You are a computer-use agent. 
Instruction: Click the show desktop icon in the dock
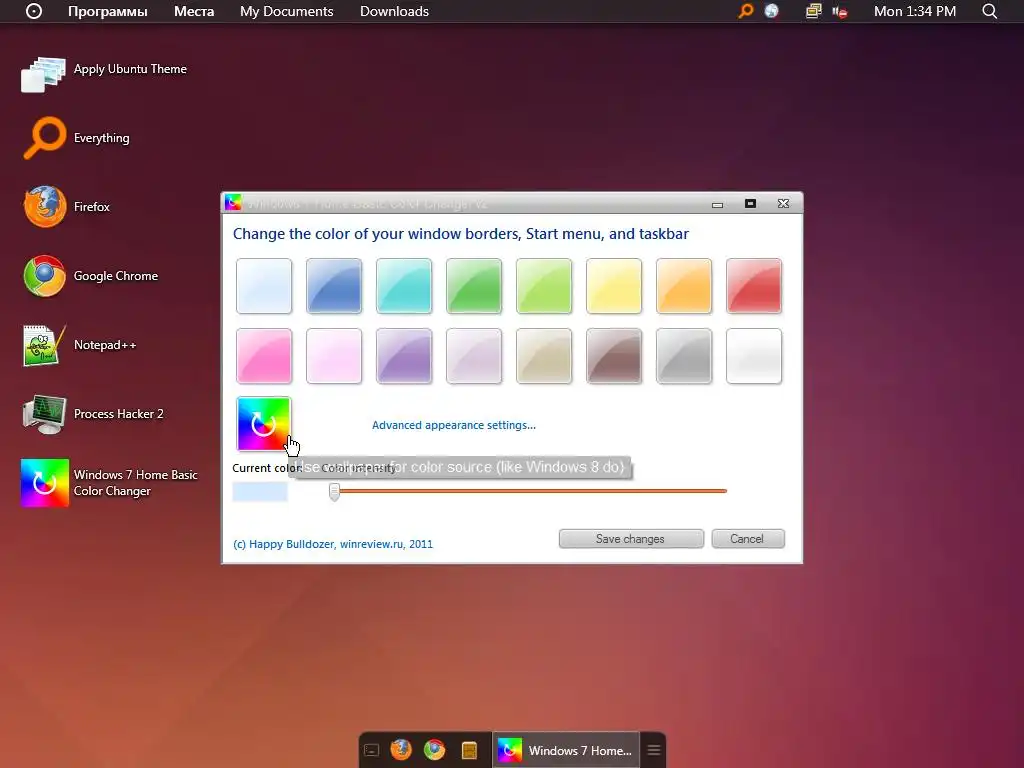coord(372,750)
